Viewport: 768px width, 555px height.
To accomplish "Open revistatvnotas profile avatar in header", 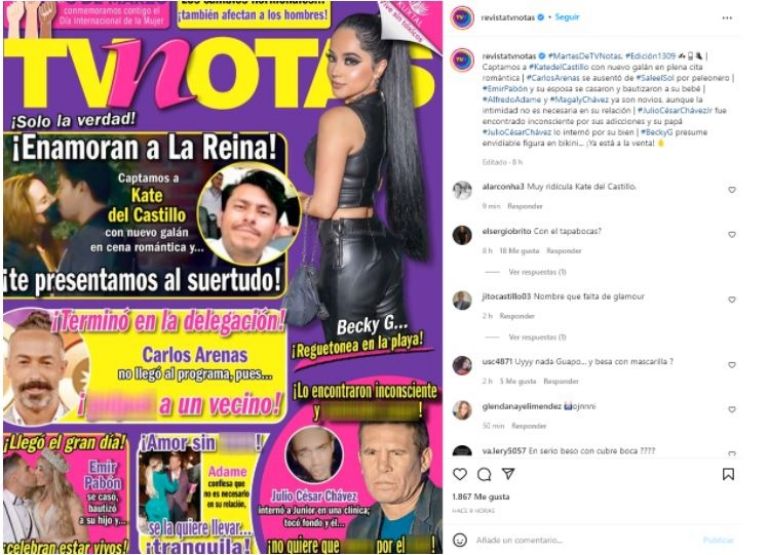I will [462, 18].
